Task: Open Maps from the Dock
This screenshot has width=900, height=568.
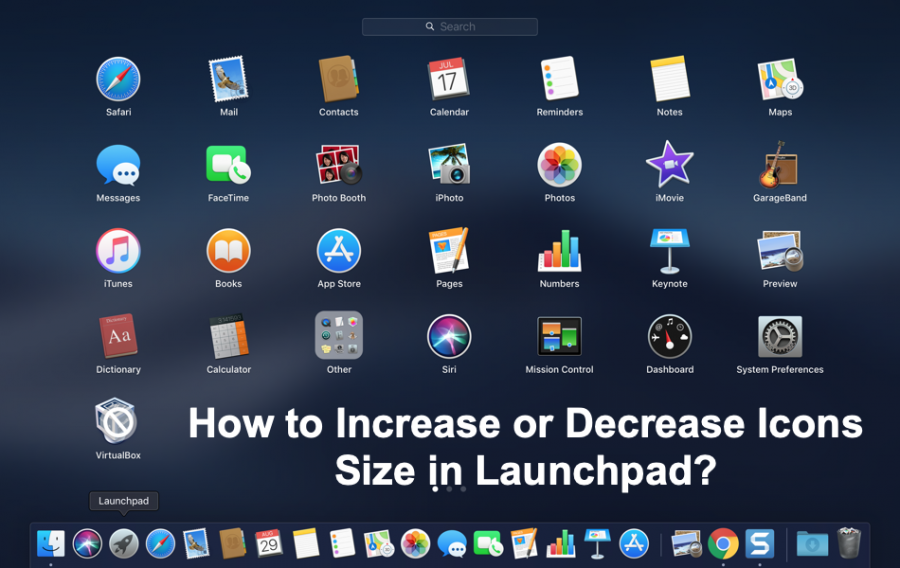Action: point(379,543)
